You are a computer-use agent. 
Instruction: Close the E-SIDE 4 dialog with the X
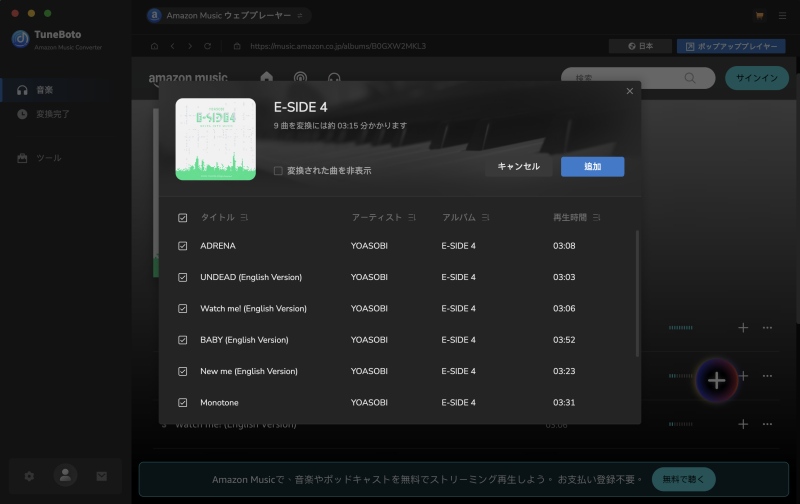[x=630, y=91]
